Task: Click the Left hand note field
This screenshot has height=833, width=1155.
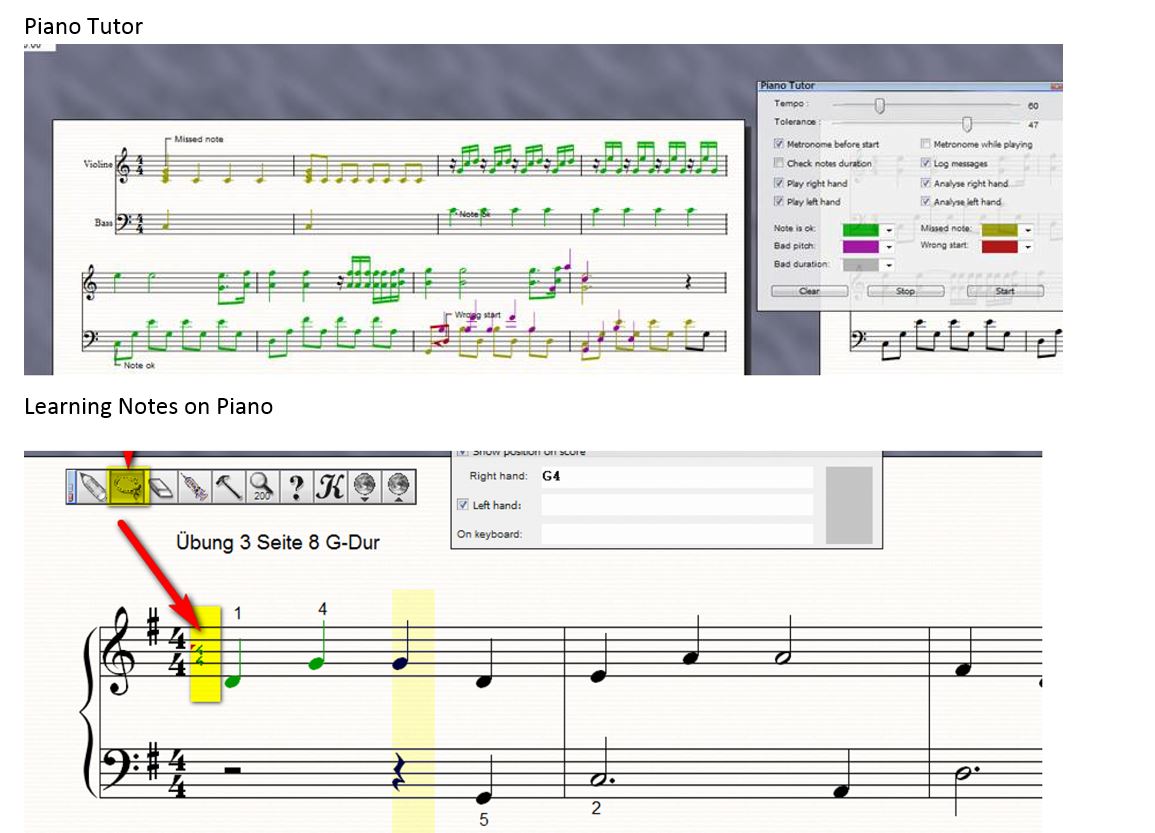Action: pyautogui.click(x=677, y=505)
